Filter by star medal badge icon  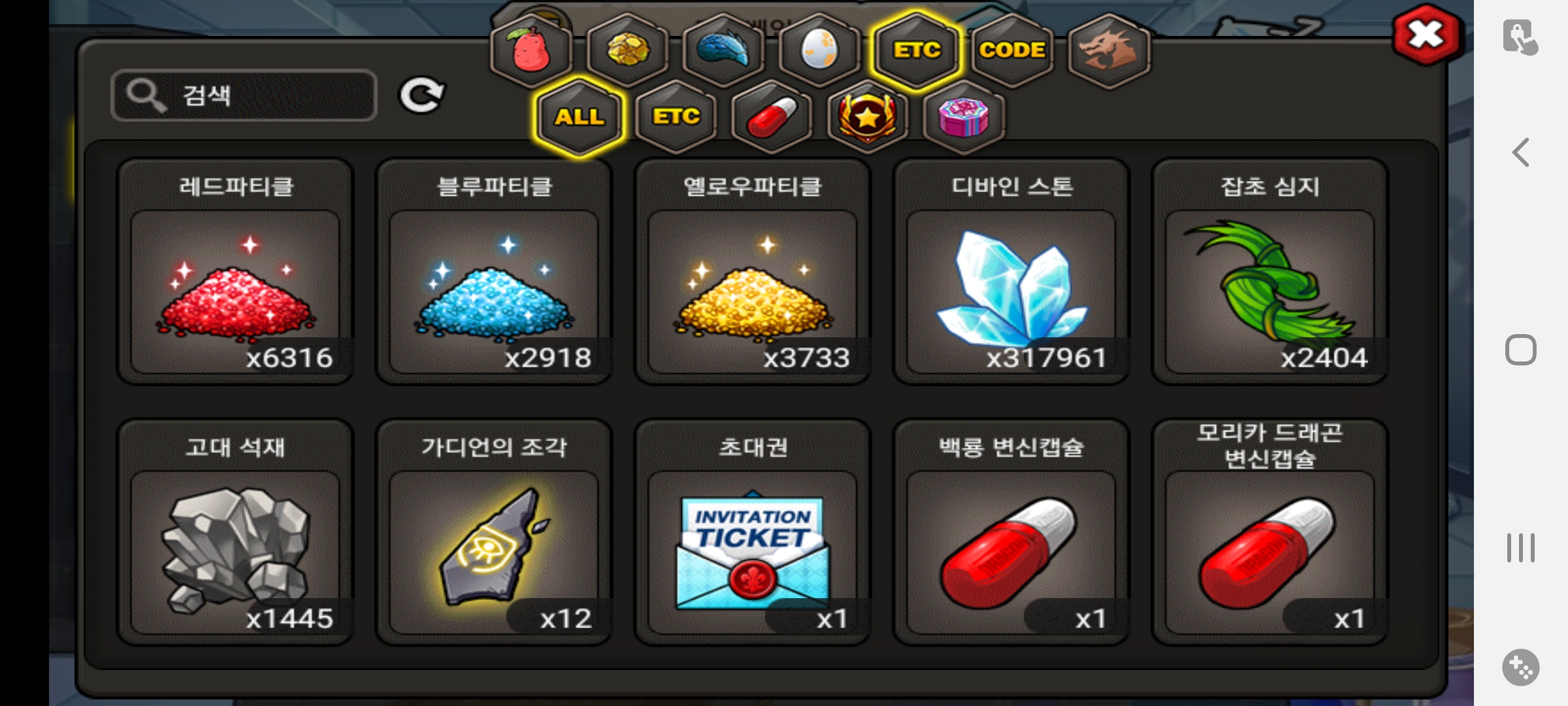868,117
